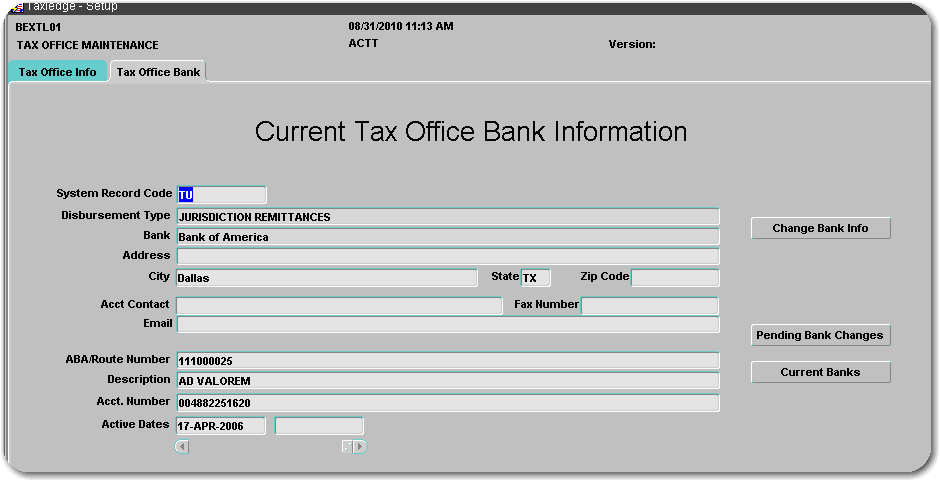
Task: Click the Active Dates start date field
Action: (x=220, y=426)
